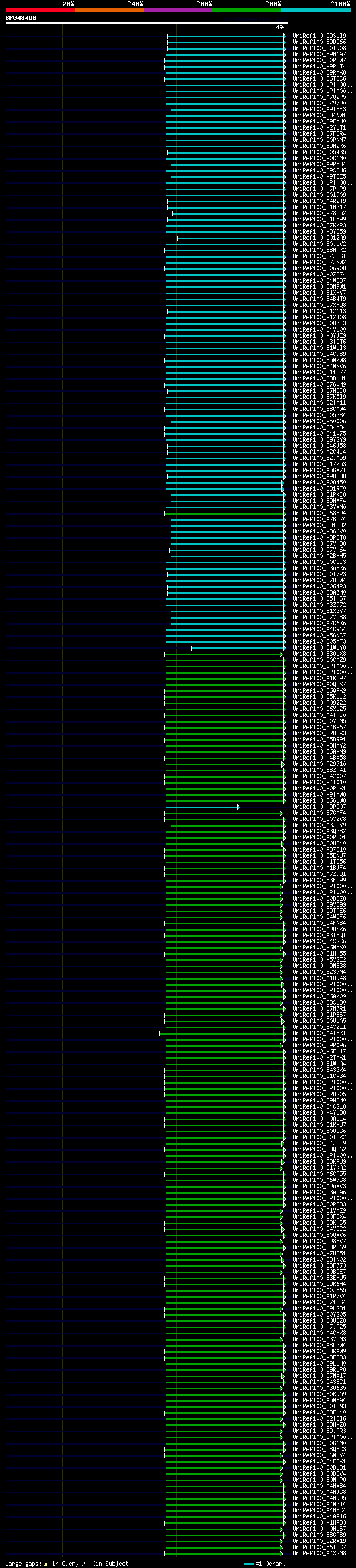Screen dimensions: 356x1568
Task: Select hit label UniRef100_P41010
Action: [x=319, y=783]
